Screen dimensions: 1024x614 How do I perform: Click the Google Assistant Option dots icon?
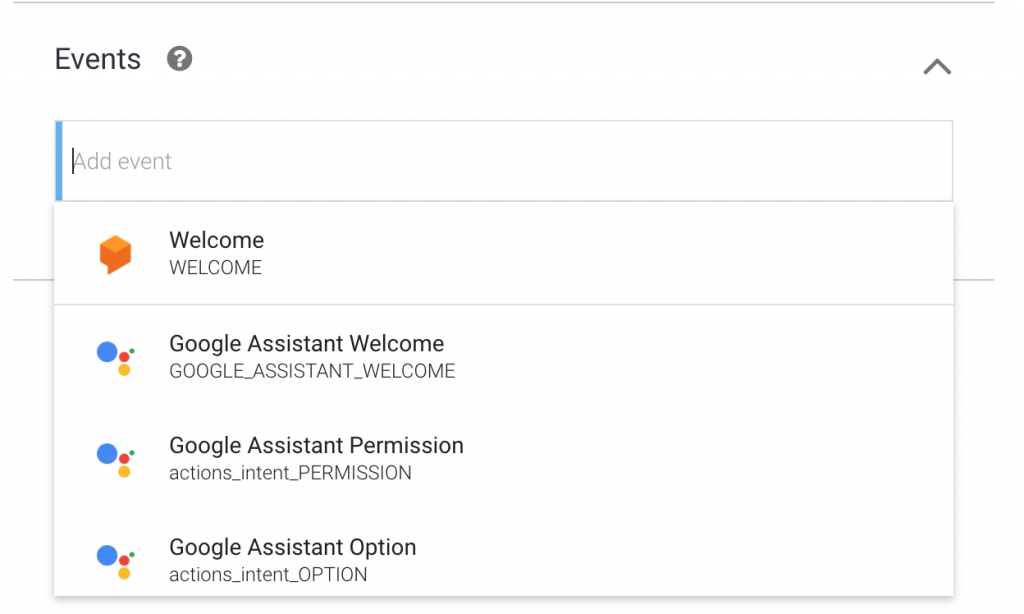115,560
